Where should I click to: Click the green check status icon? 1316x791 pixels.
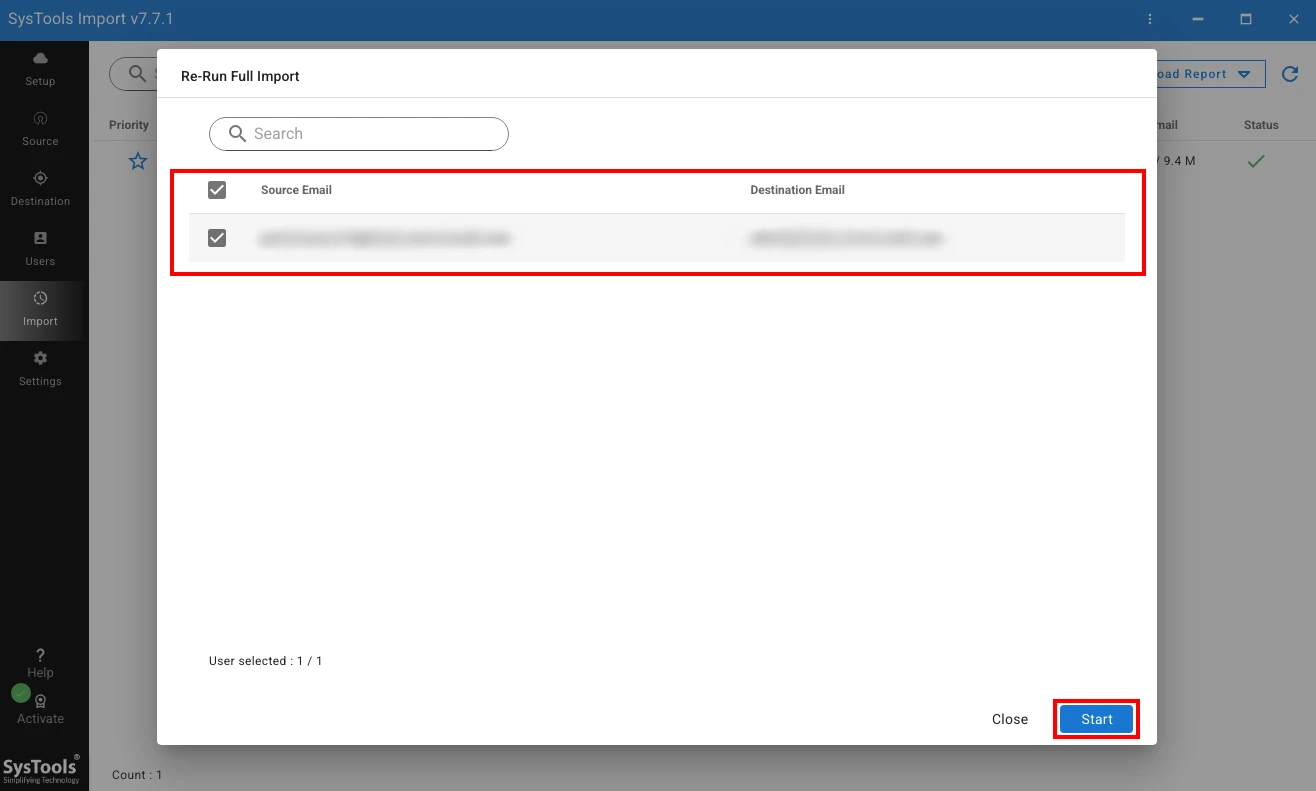pos(1256,161)
